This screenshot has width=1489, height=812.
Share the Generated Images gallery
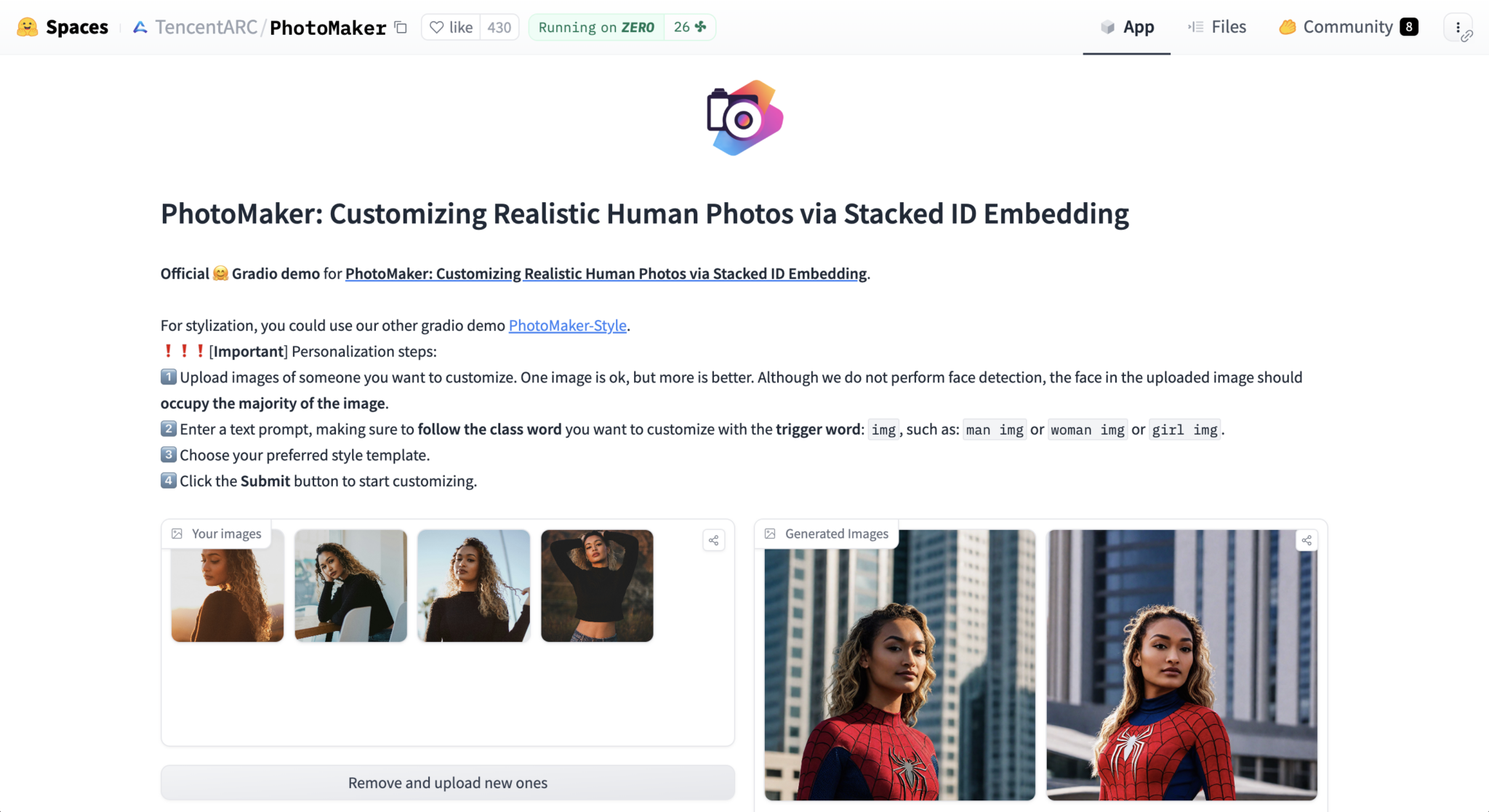1307,540
